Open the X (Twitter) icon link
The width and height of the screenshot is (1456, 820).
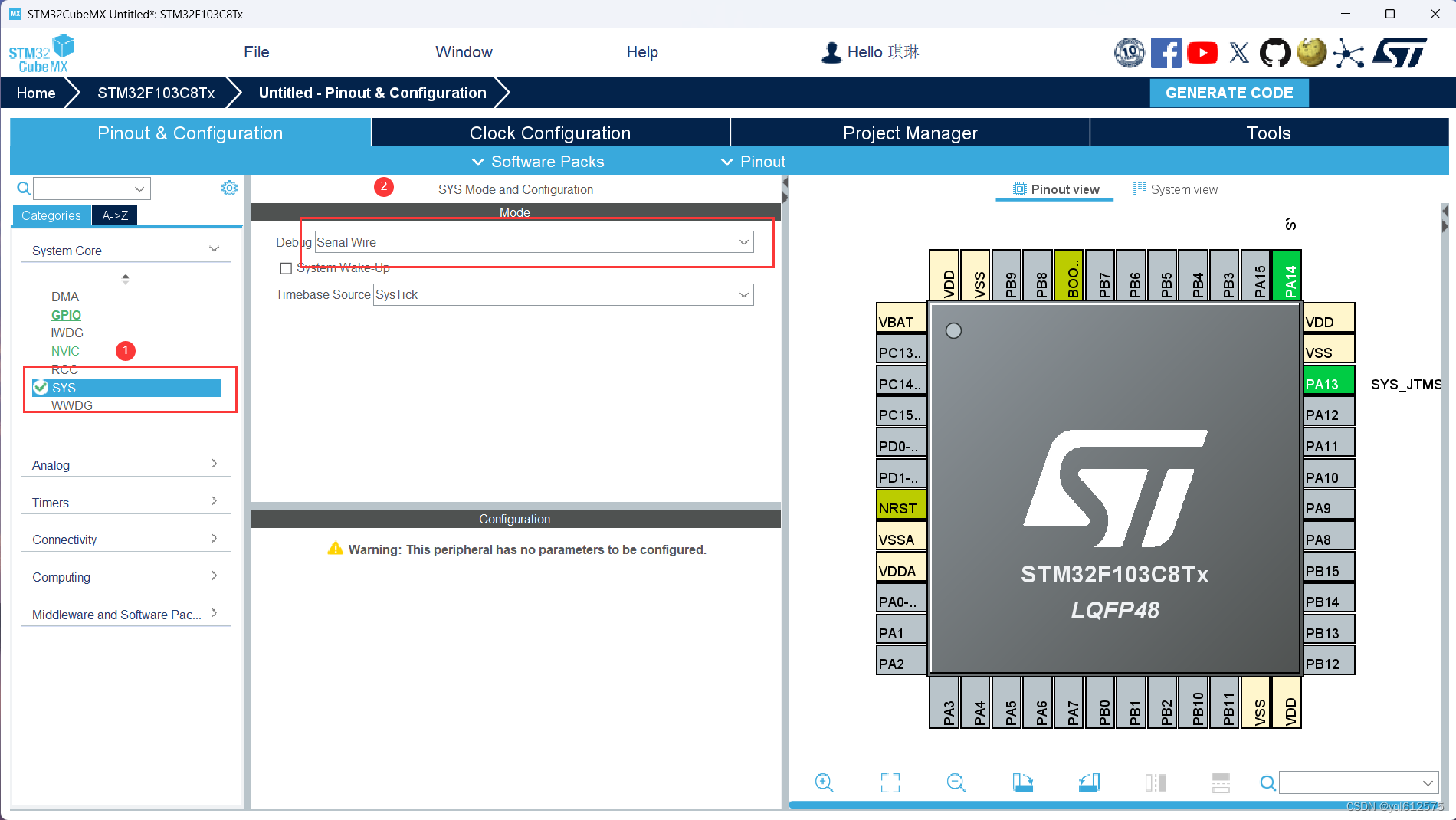(x=1239, y=53)
